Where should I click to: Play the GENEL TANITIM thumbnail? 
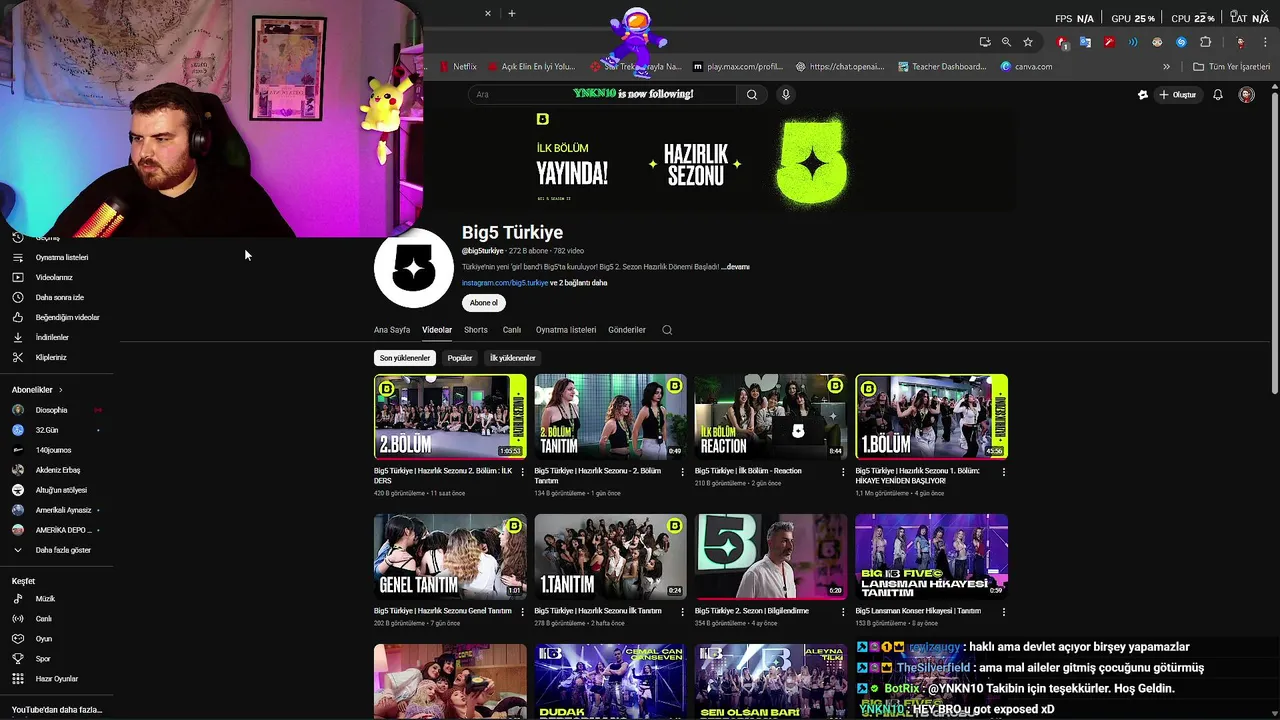[450, 557]
